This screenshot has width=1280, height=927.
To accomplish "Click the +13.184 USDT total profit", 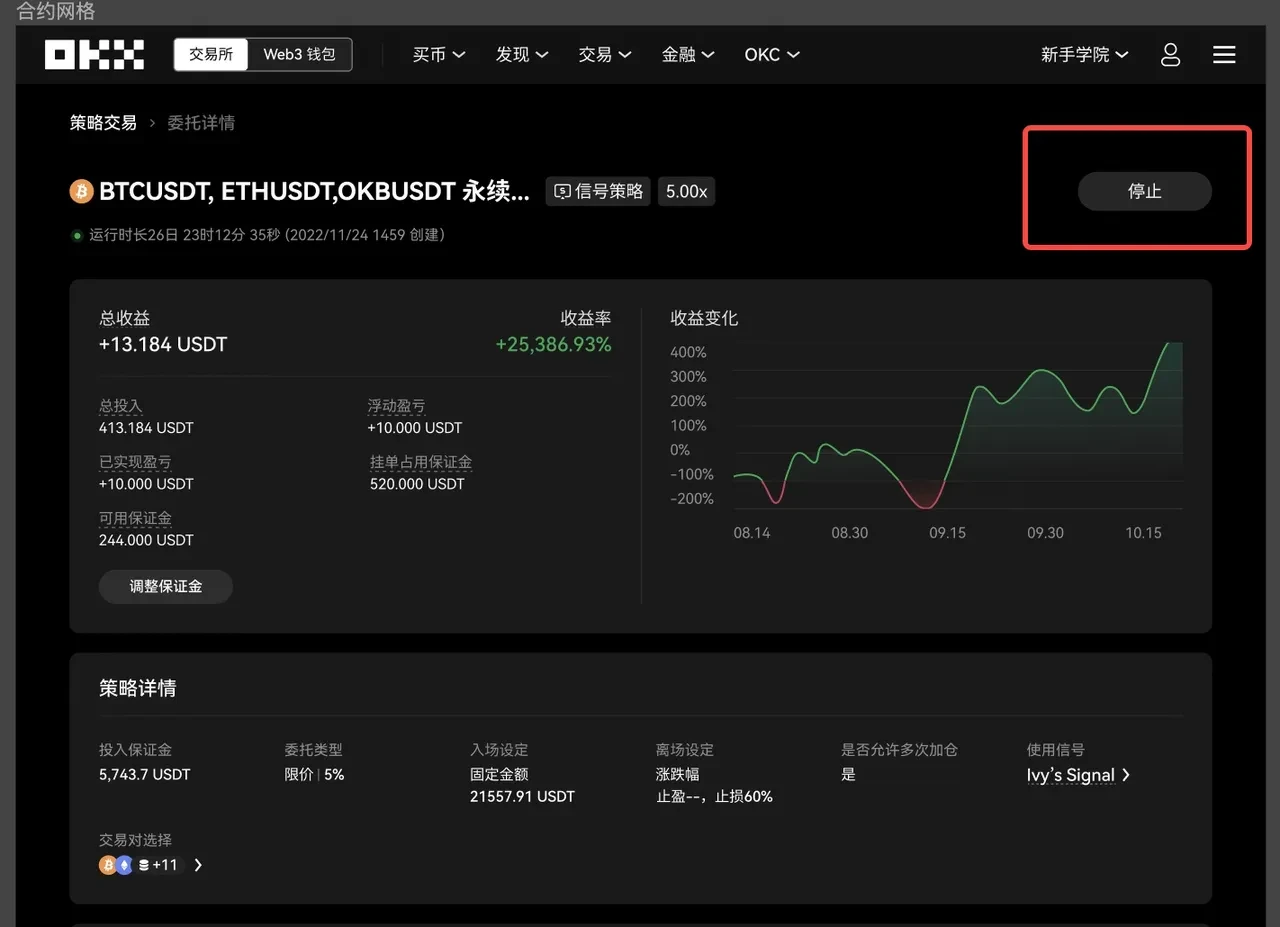I will [x=163, y=345].
